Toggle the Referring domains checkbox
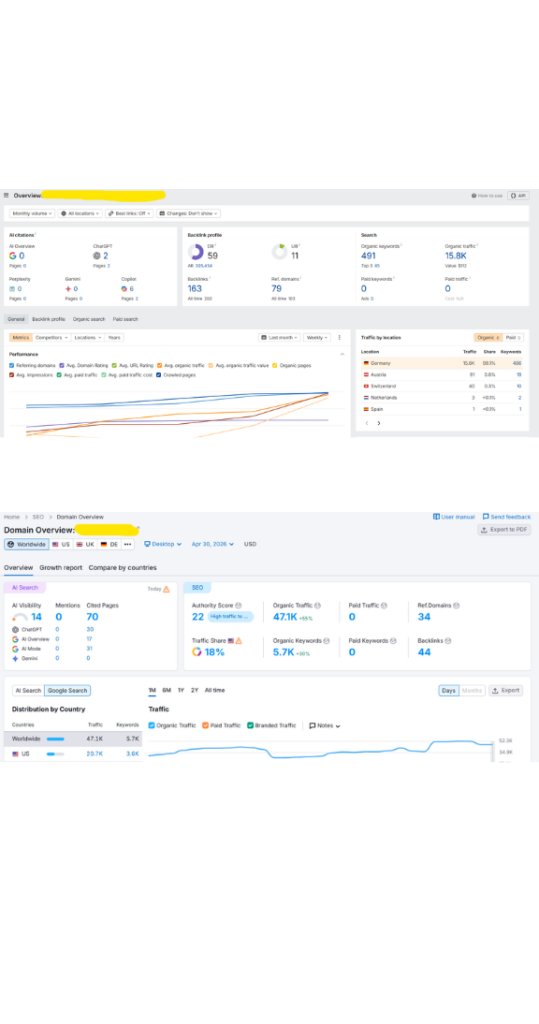539x1024 pixels. [x=12, y=366]
